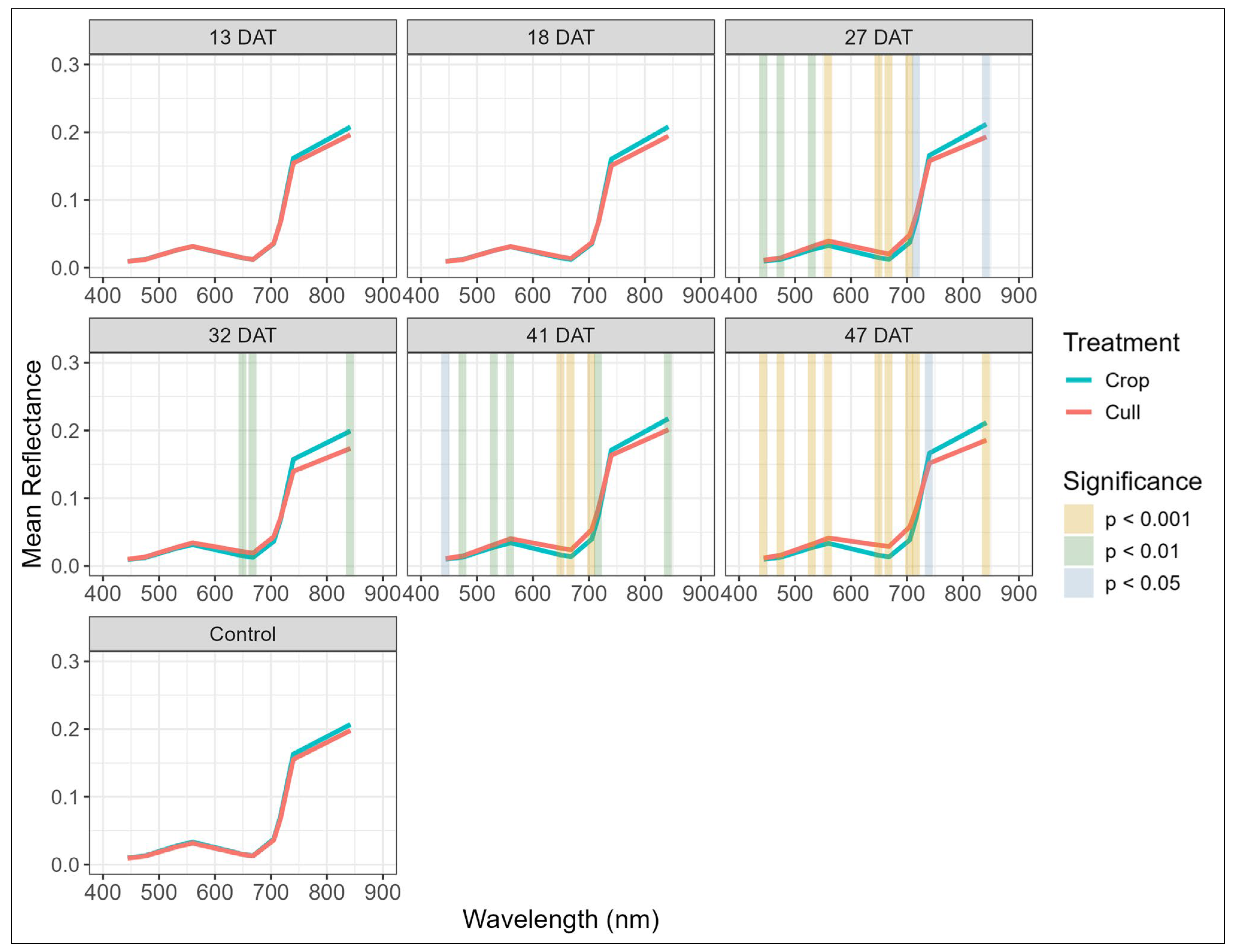Select the red Cull legend line
Viewport: 1233px width, 952px height.
(x=1079, y=413)
